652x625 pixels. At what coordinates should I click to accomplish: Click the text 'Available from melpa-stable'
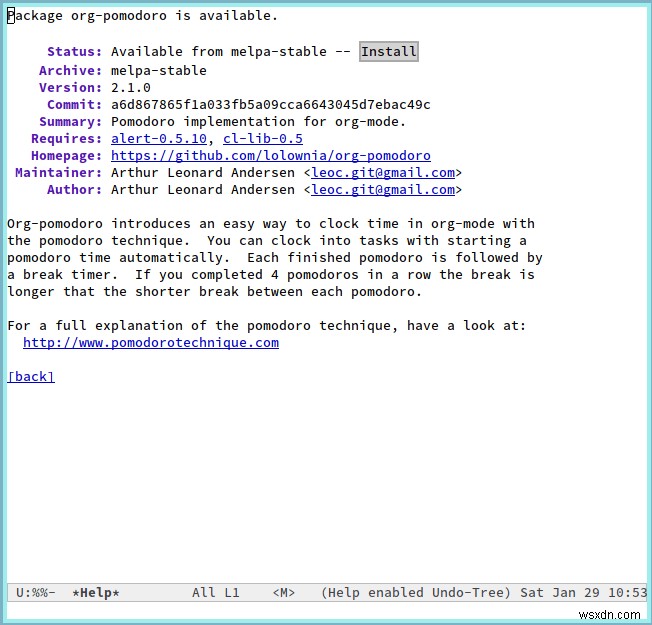point(219,52)
